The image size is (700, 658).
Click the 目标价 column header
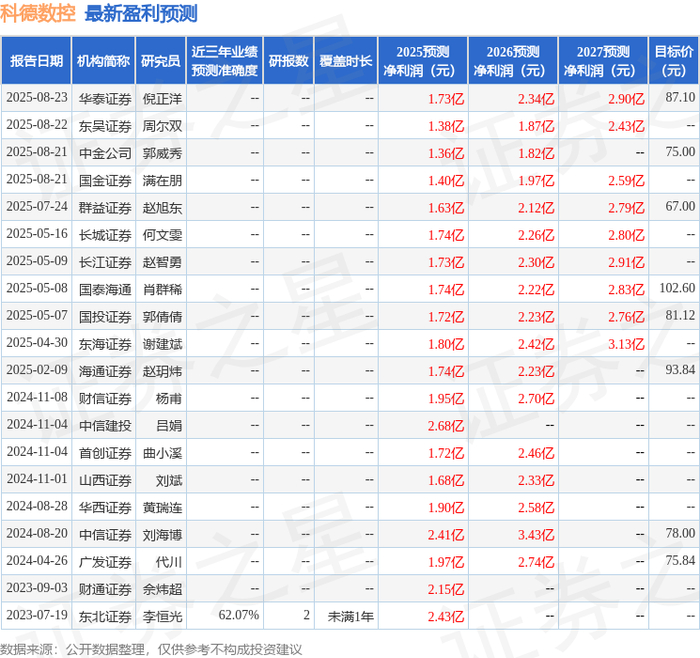pos(673,61)
